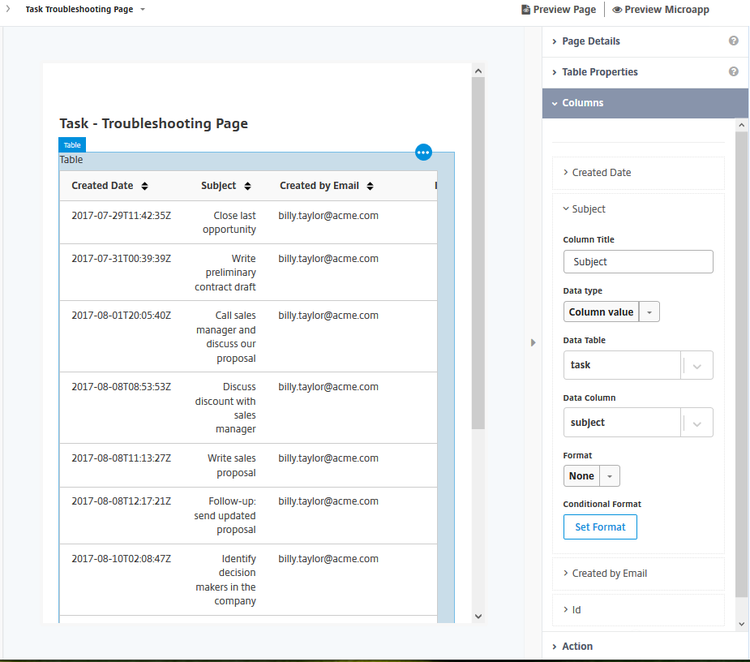Click the properties panel scrollbar up arrow

pos(741,125)
